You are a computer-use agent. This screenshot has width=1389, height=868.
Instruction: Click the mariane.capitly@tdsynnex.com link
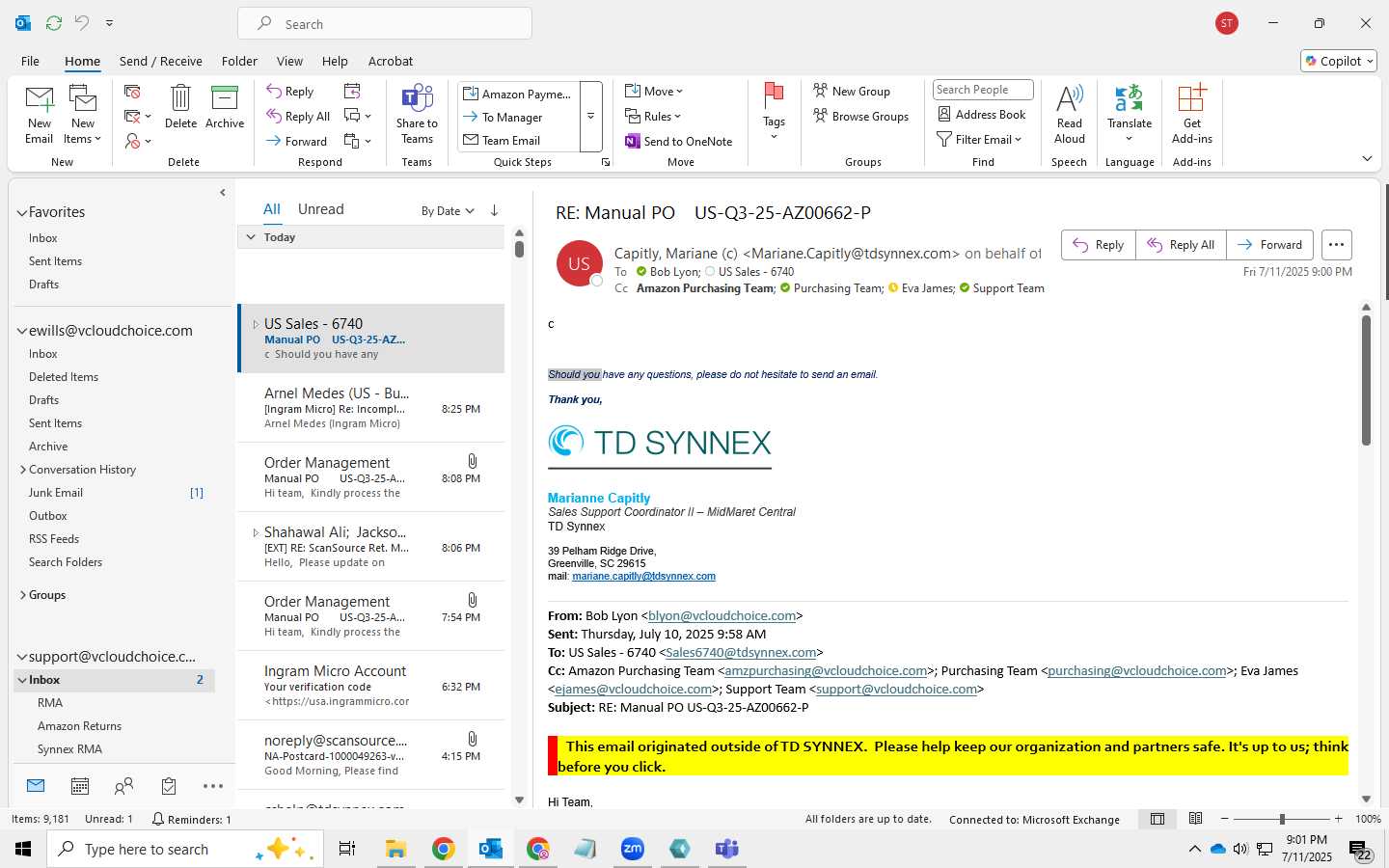tap(643, 577)
